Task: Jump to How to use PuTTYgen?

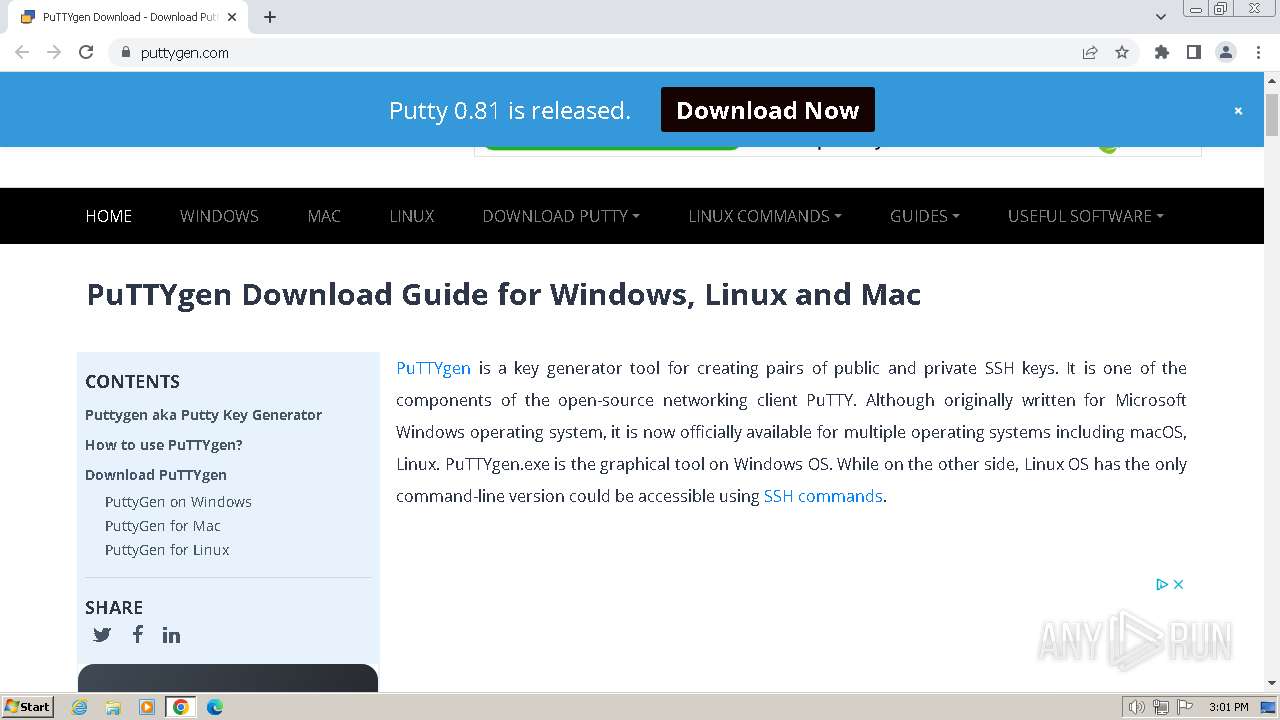Action: (x=164, y=445)
